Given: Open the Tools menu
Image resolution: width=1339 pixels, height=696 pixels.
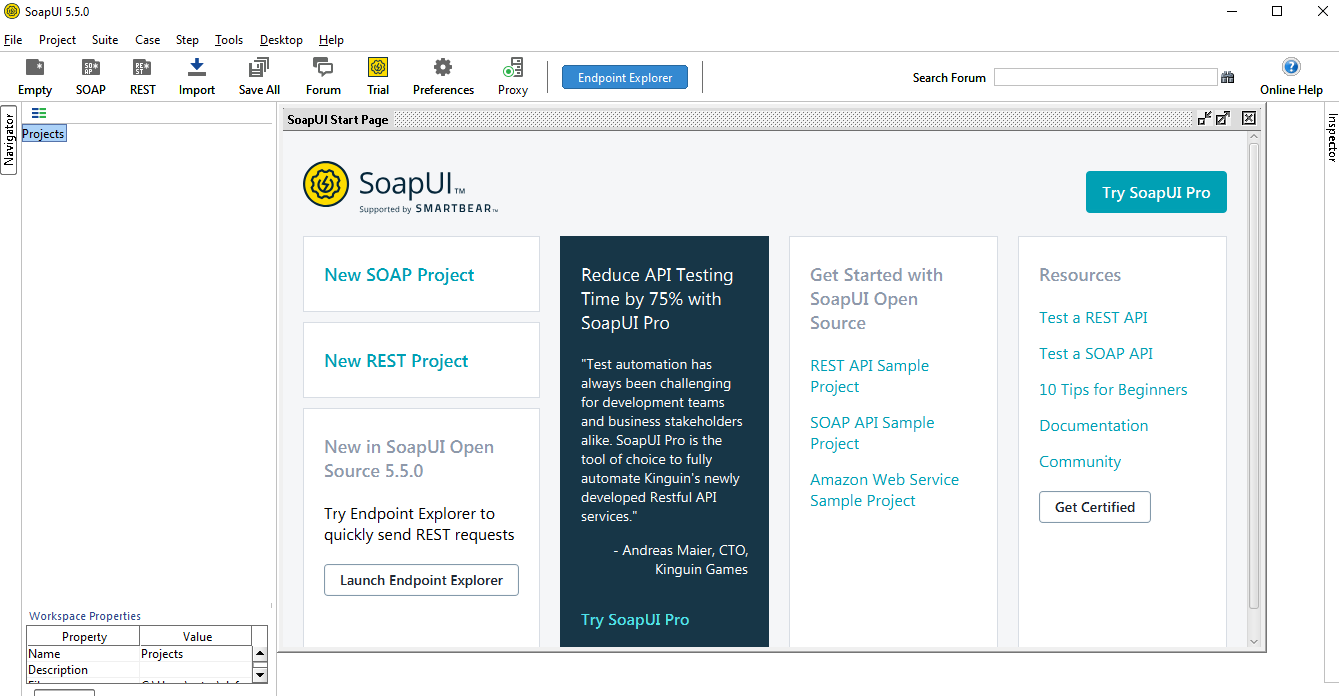Looking at the screenshot, I should pos(229,40).
